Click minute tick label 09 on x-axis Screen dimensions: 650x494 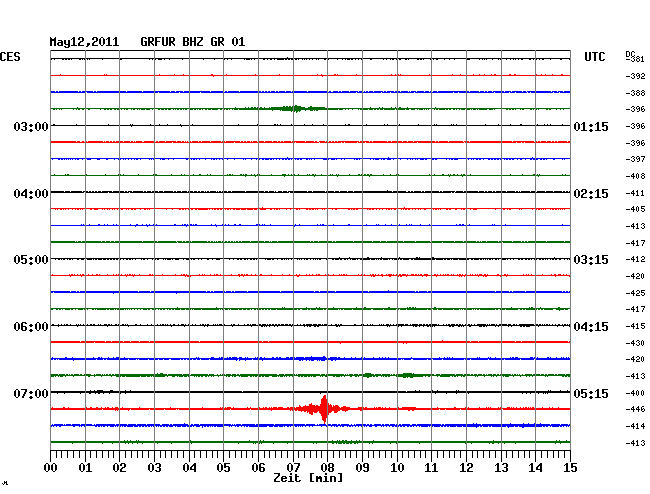(362, 467)
